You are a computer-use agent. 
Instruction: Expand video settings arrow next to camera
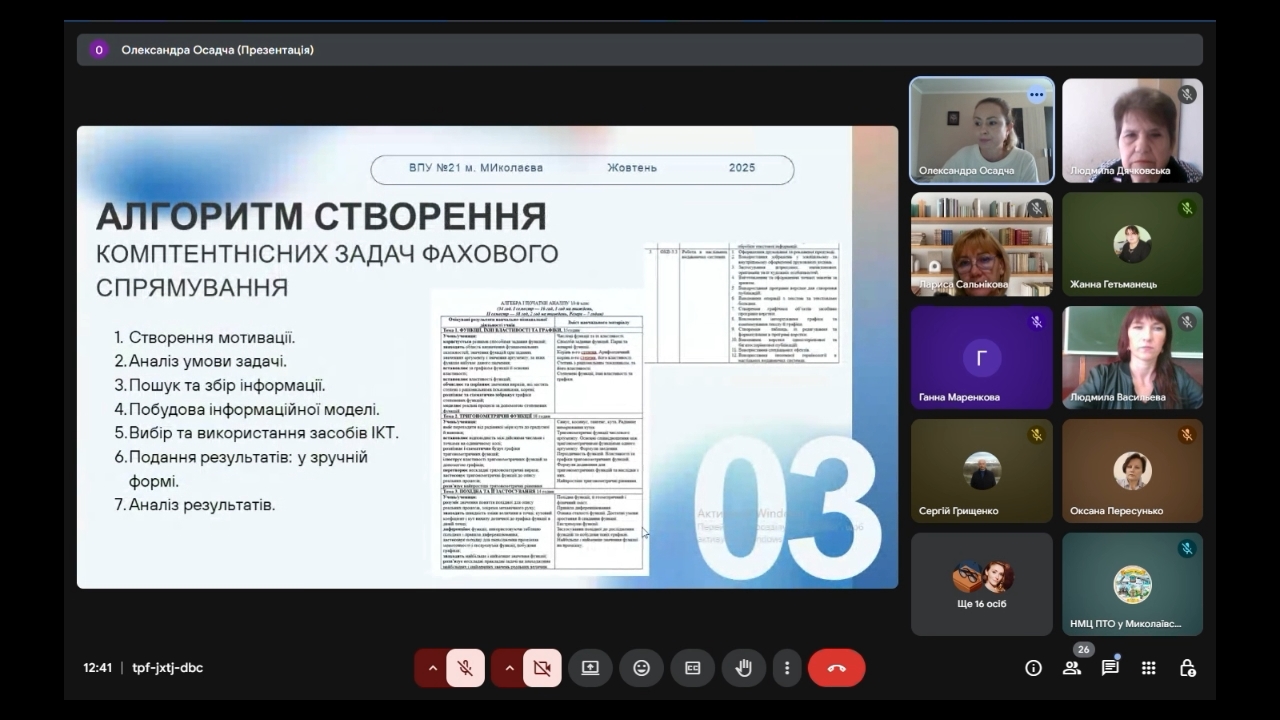coord(509,668)
